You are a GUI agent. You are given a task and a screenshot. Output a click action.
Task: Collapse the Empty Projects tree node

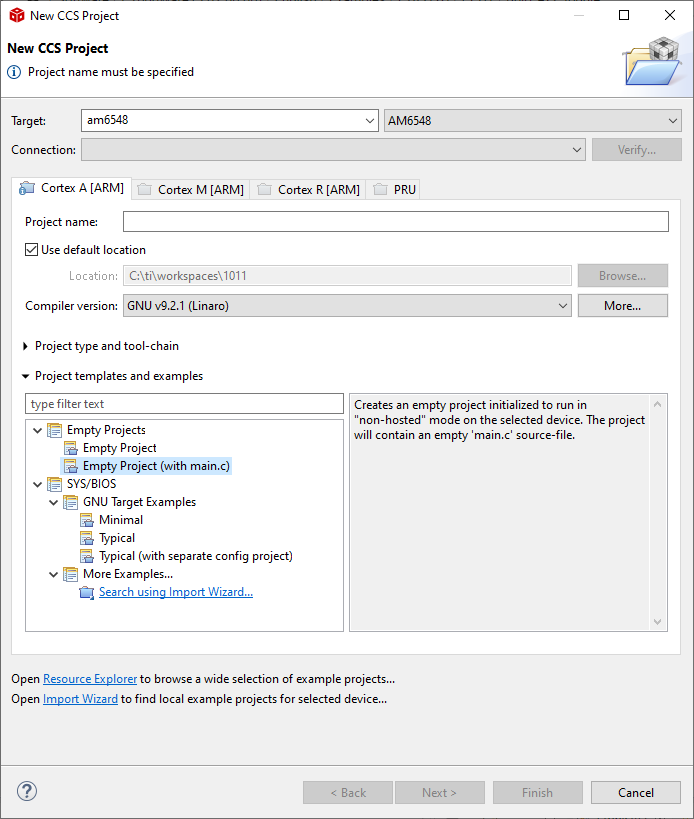coord(37,429)
